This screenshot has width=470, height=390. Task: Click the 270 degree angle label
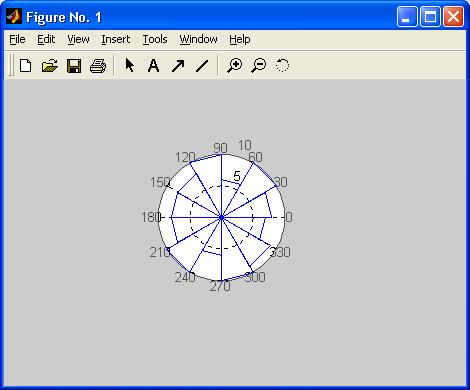click(x=220, y=286)
